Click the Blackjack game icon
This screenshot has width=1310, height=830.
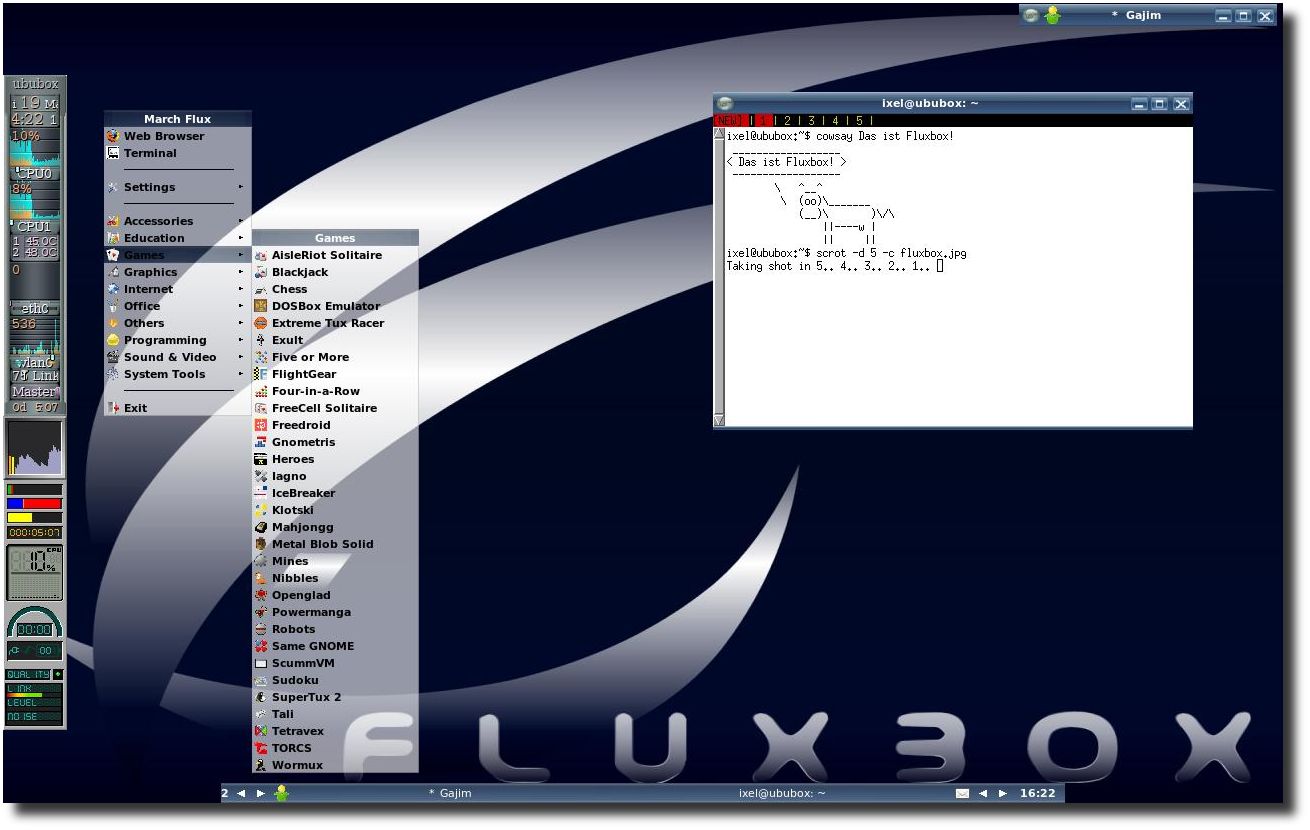(x=261, y=272)
